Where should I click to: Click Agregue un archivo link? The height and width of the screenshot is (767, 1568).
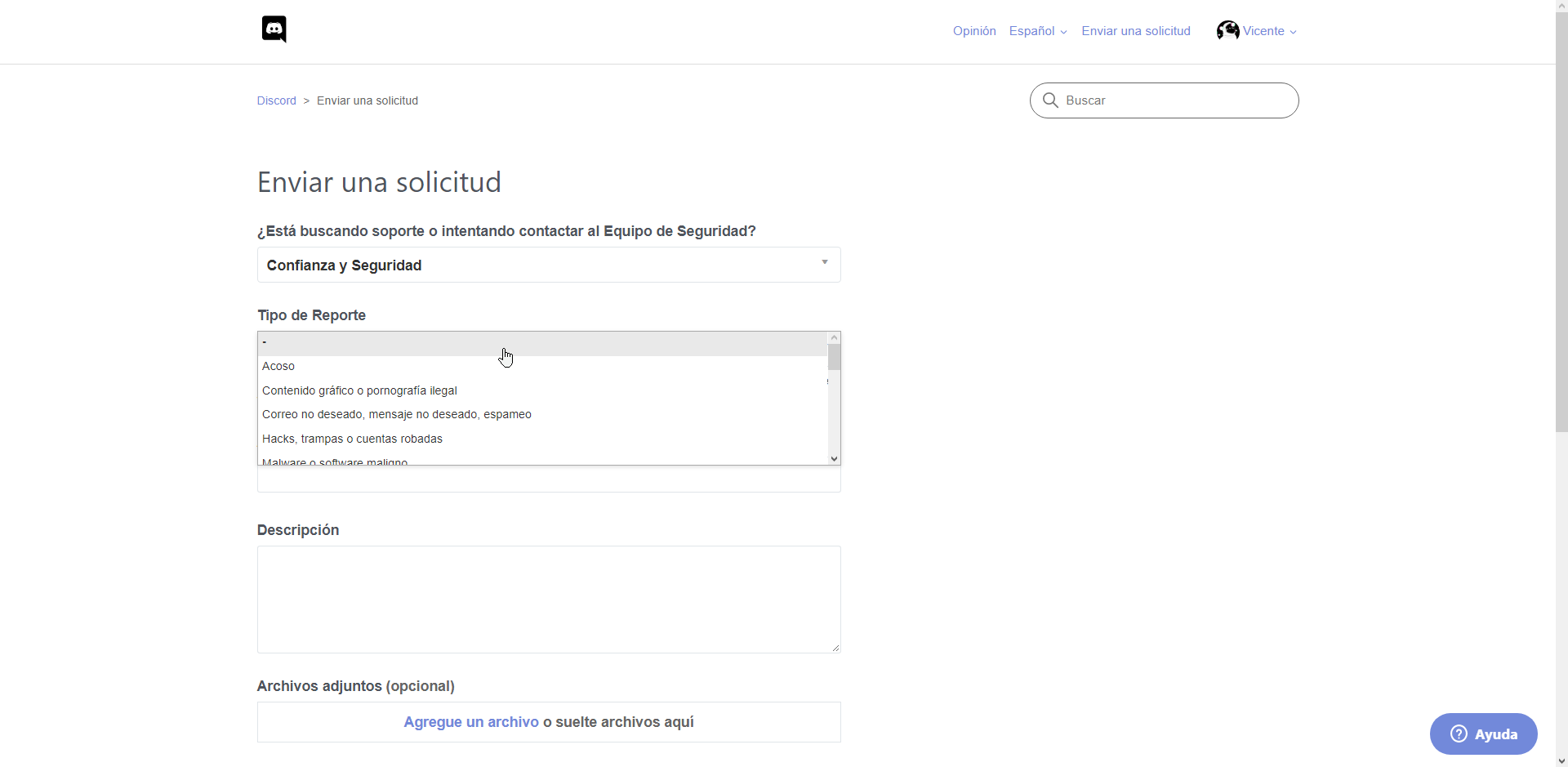point(471,722)
